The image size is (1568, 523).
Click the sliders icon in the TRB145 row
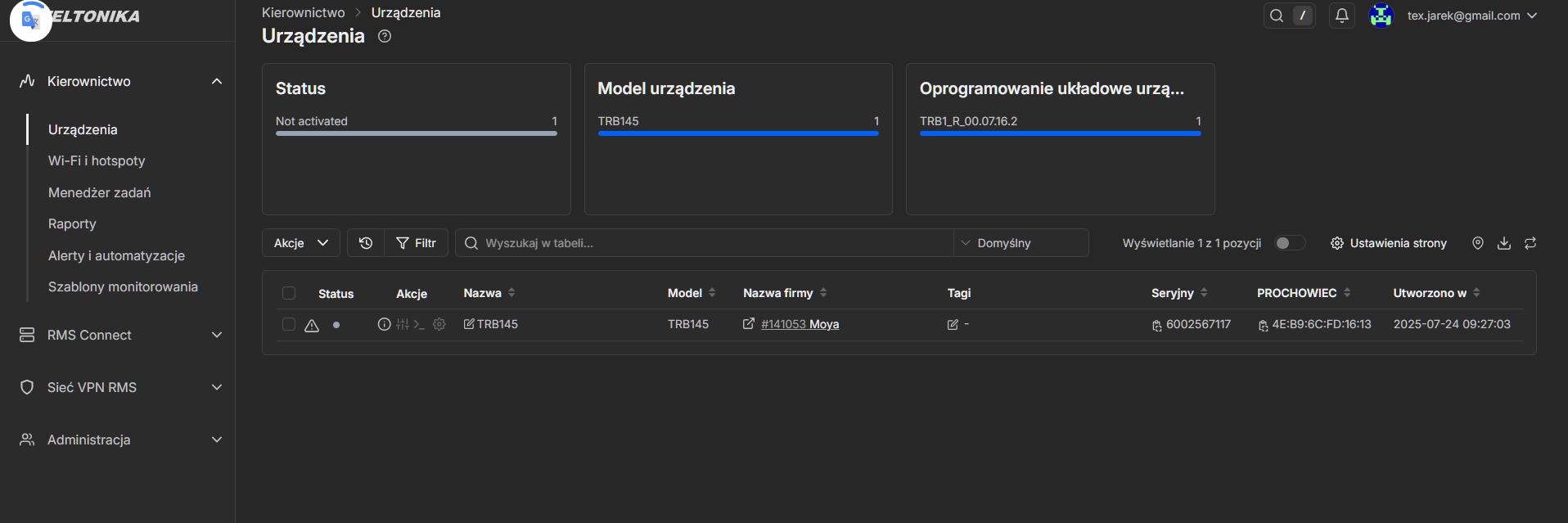click(x=403, y=324)
